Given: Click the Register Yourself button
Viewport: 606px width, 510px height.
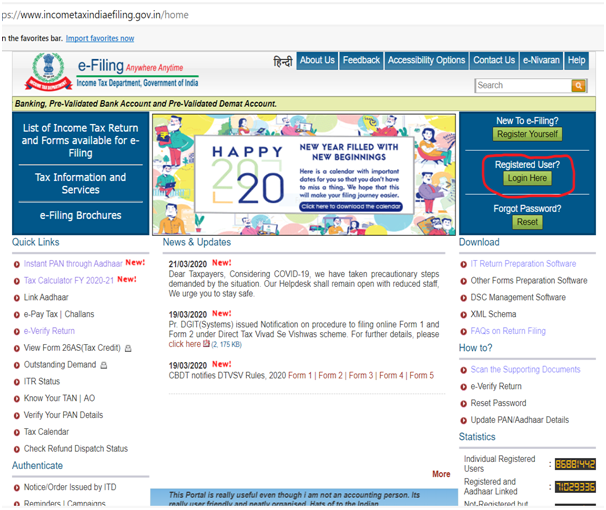Looking at the screenshot, I should [x=527, y=134].
